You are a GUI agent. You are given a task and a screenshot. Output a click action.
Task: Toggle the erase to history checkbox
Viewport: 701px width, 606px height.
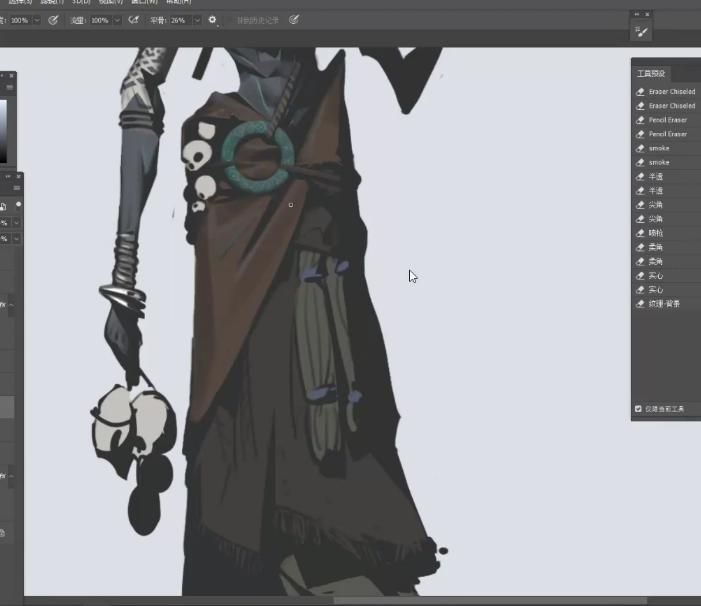(x=230, y=21)
